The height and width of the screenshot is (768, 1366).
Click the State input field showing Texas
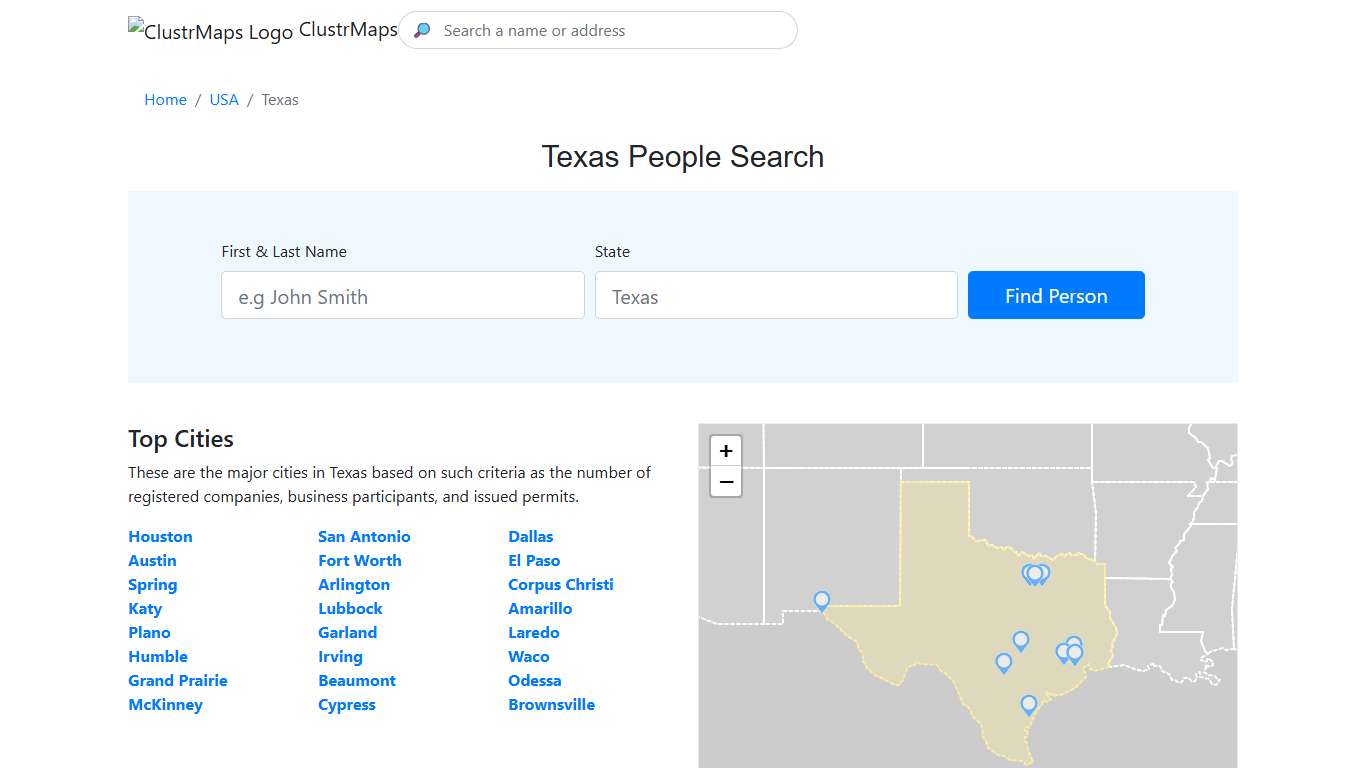(x=776, y=295)
